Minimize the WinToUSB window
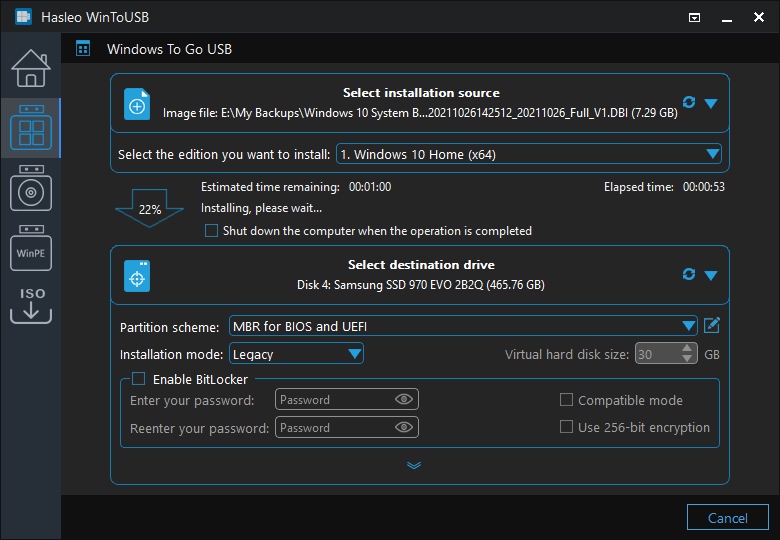The height and width of the screenshot is (540, 780). pos(727,18)
